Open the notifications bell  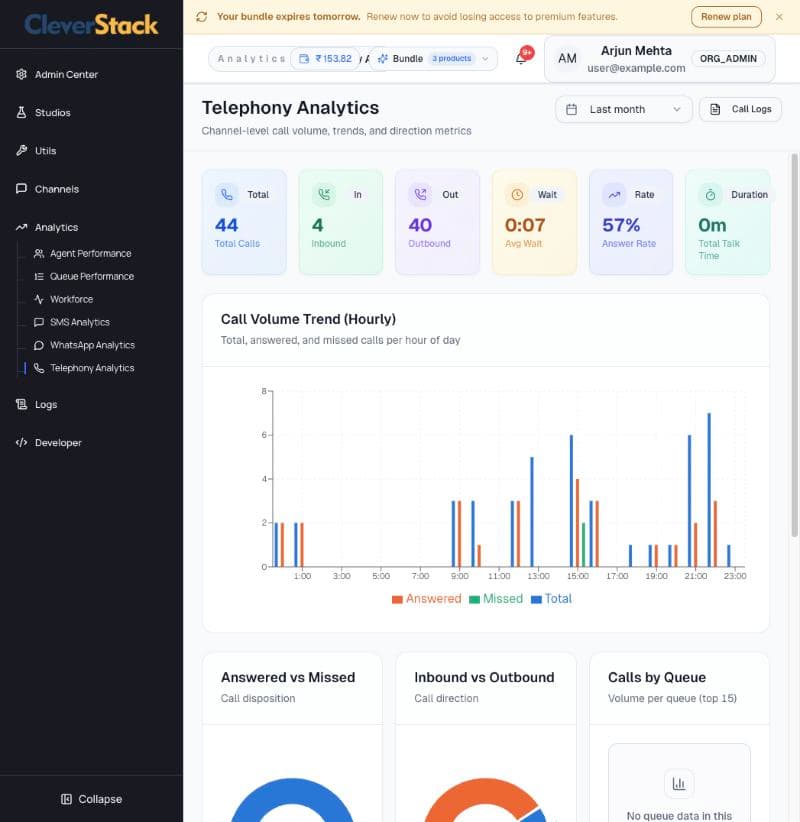tap(521, 58)
